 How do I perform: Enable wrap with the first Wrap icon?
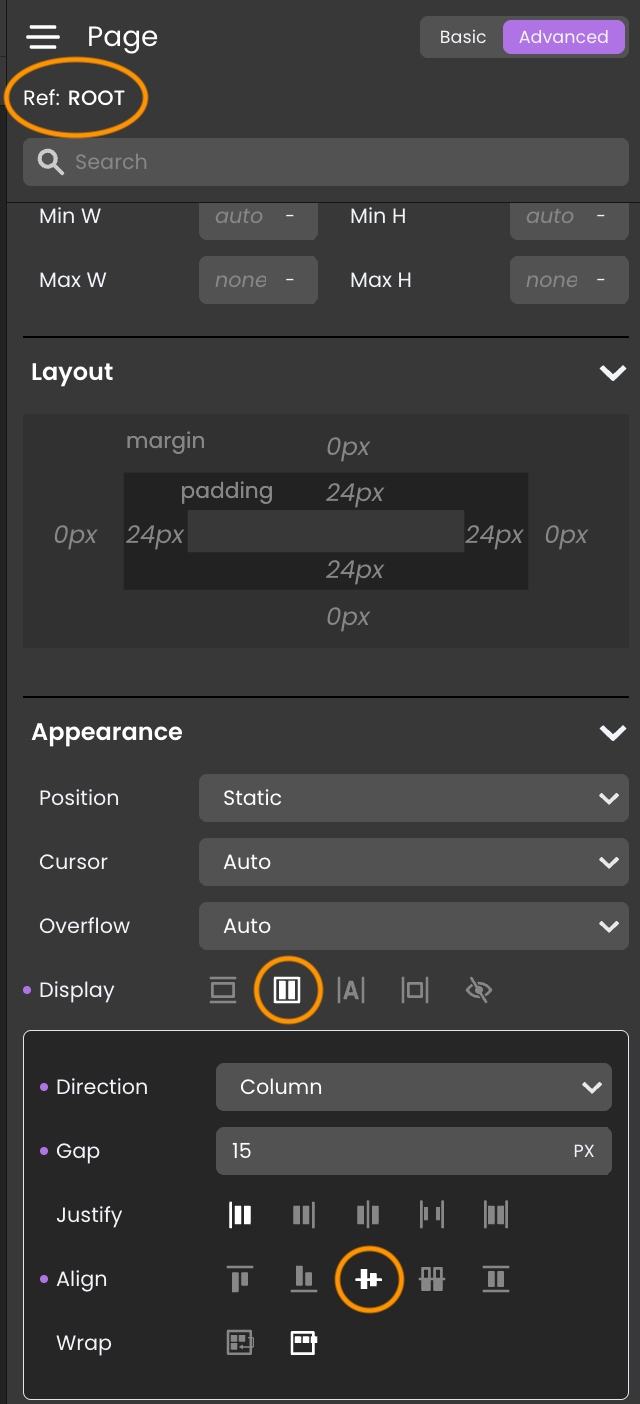(x=240, y=1343)
